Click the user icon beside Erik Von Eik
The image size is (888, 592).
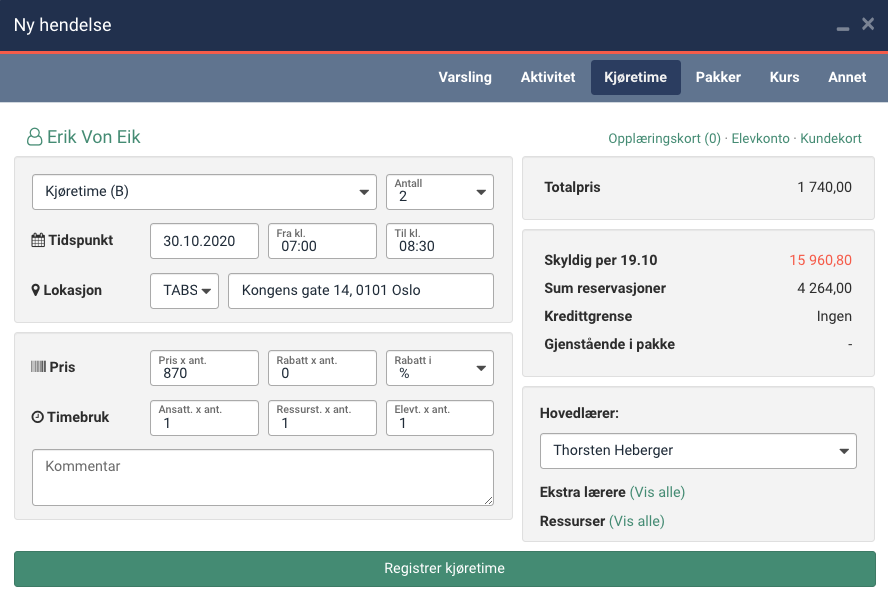35,137
